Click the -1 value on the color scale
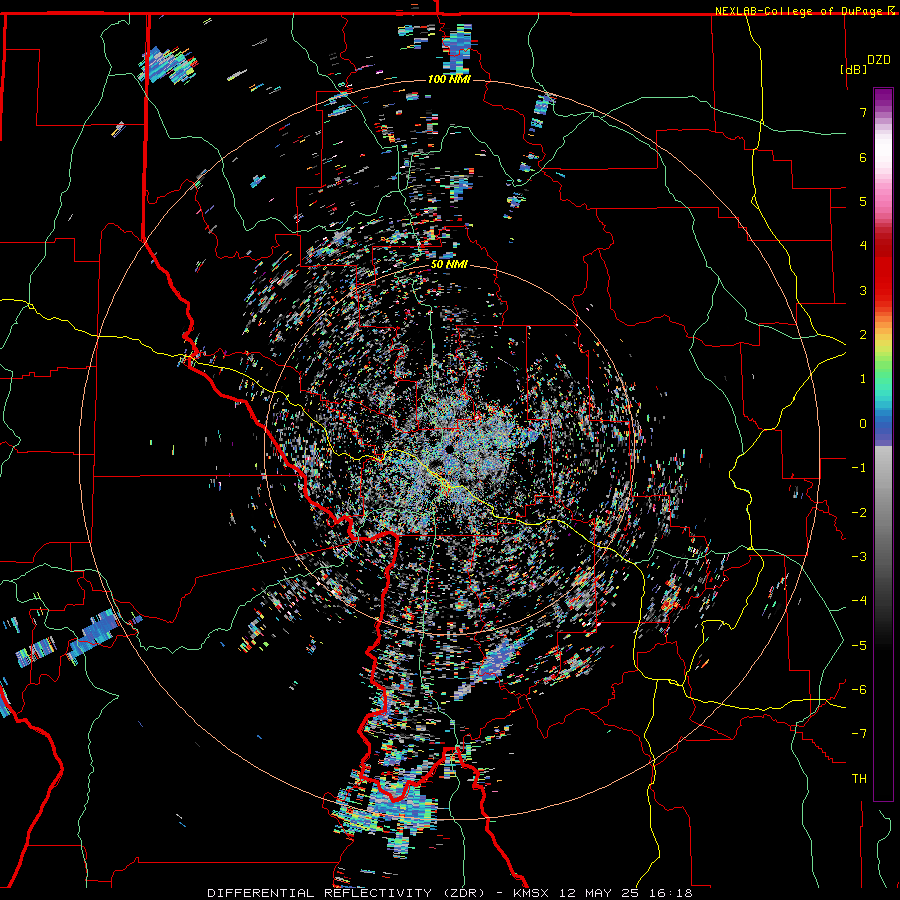This screenshot has width=900, height=900. (x=859, y=468)
